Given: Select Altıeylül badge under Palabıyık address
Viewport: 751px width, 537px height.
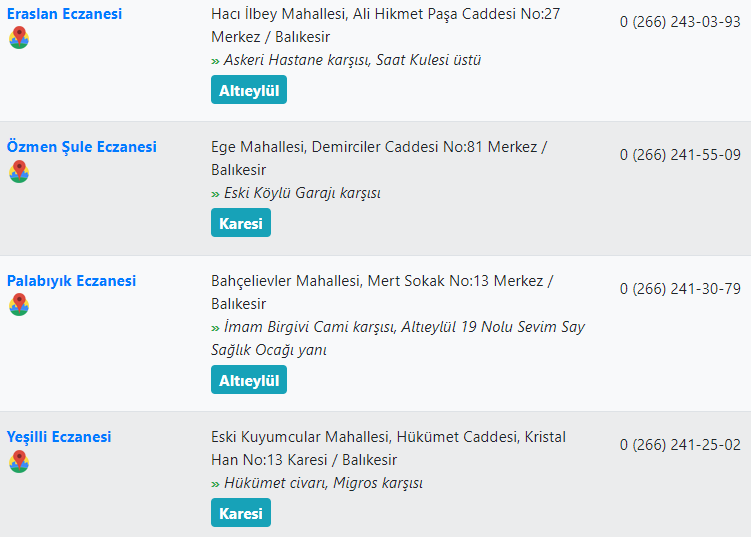Looking at the screenshot, I should pyautogui.click(x=249, y=380).
